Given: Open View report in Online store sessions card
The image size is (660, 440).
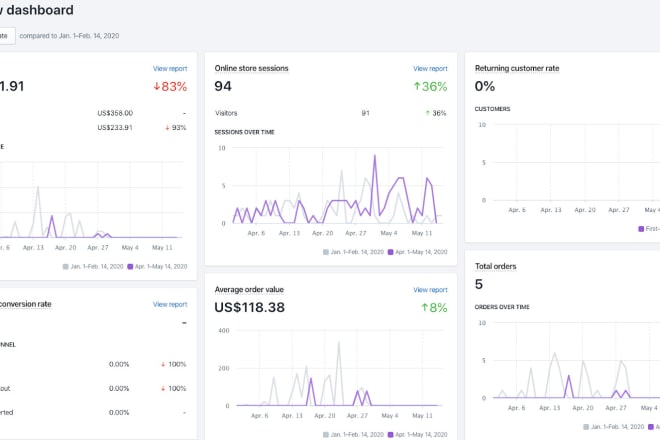Looking at the screenshot, I should [x=430, y=69].
